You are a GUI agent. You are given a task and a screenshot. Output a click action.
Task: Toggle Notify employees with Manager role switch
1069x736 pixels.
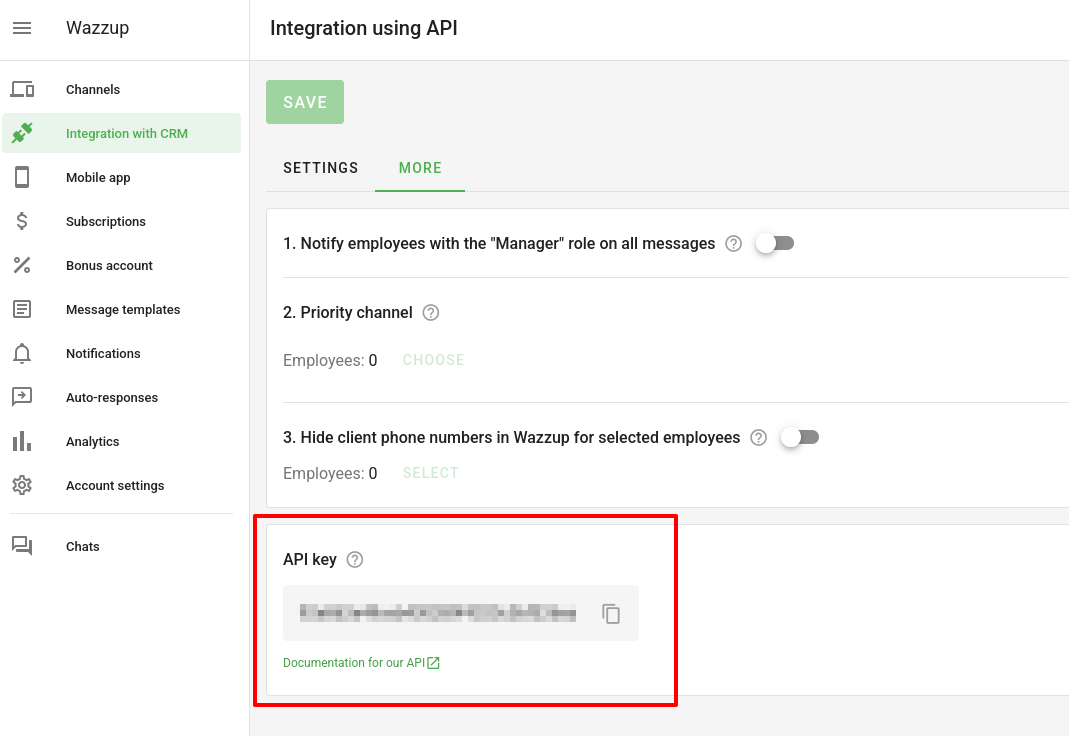(774, 243)
